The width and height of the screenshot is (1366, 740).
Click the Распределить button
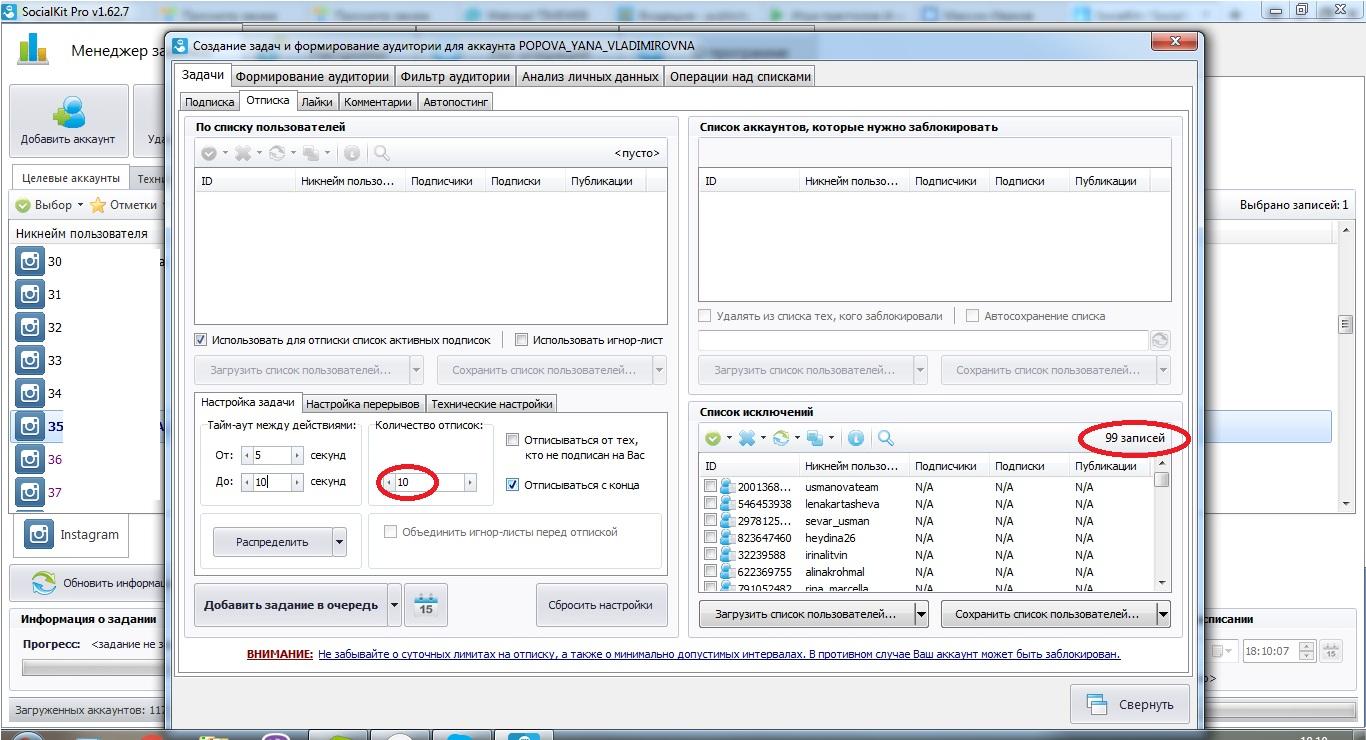[x=272, y=542]
